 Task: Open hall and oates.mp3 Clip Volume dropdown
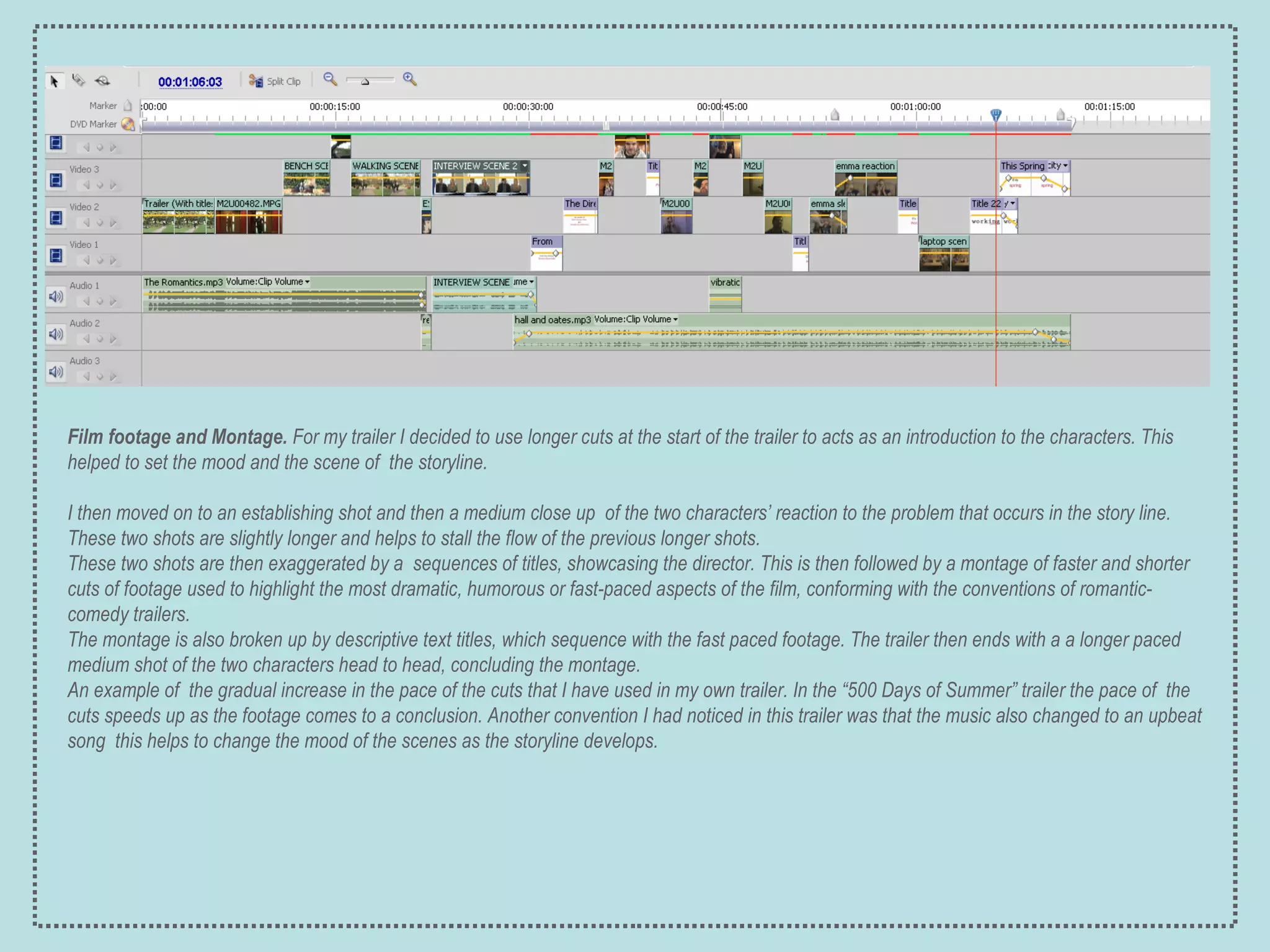click(675, 320)
